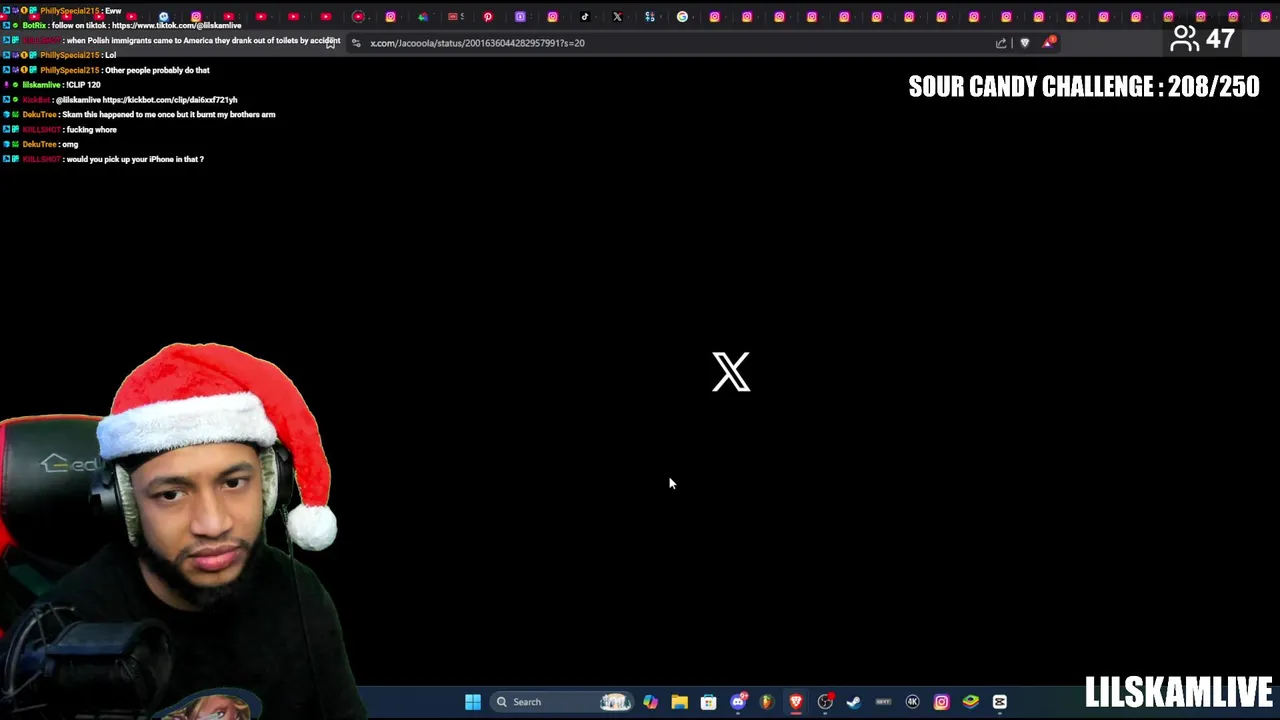Open the Windows Start menu
This screenshot has width=1280, height=720.
point(473,702)
